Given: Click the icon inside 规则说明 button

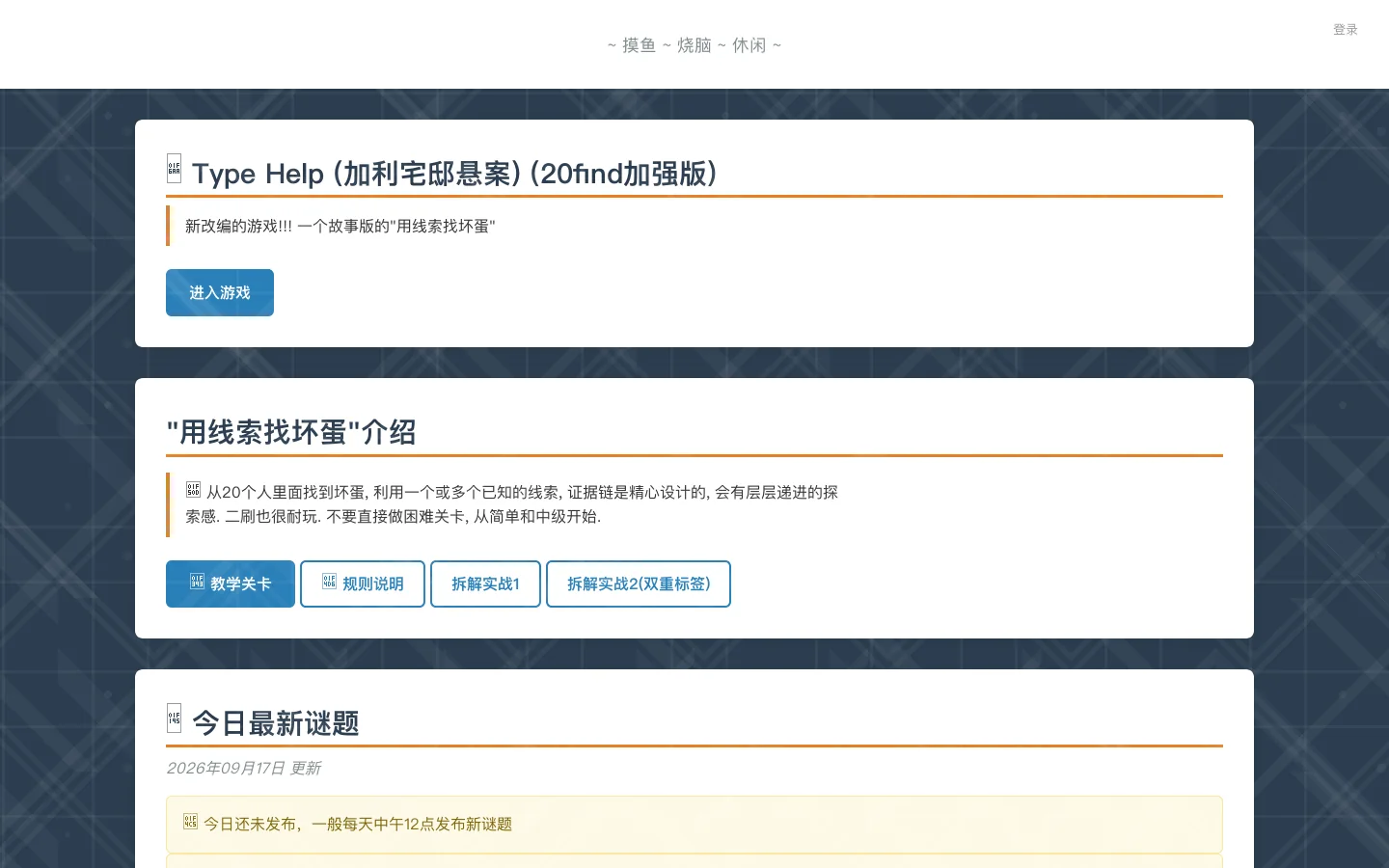Looking at the screenshot, I should [x=329, y=582].
